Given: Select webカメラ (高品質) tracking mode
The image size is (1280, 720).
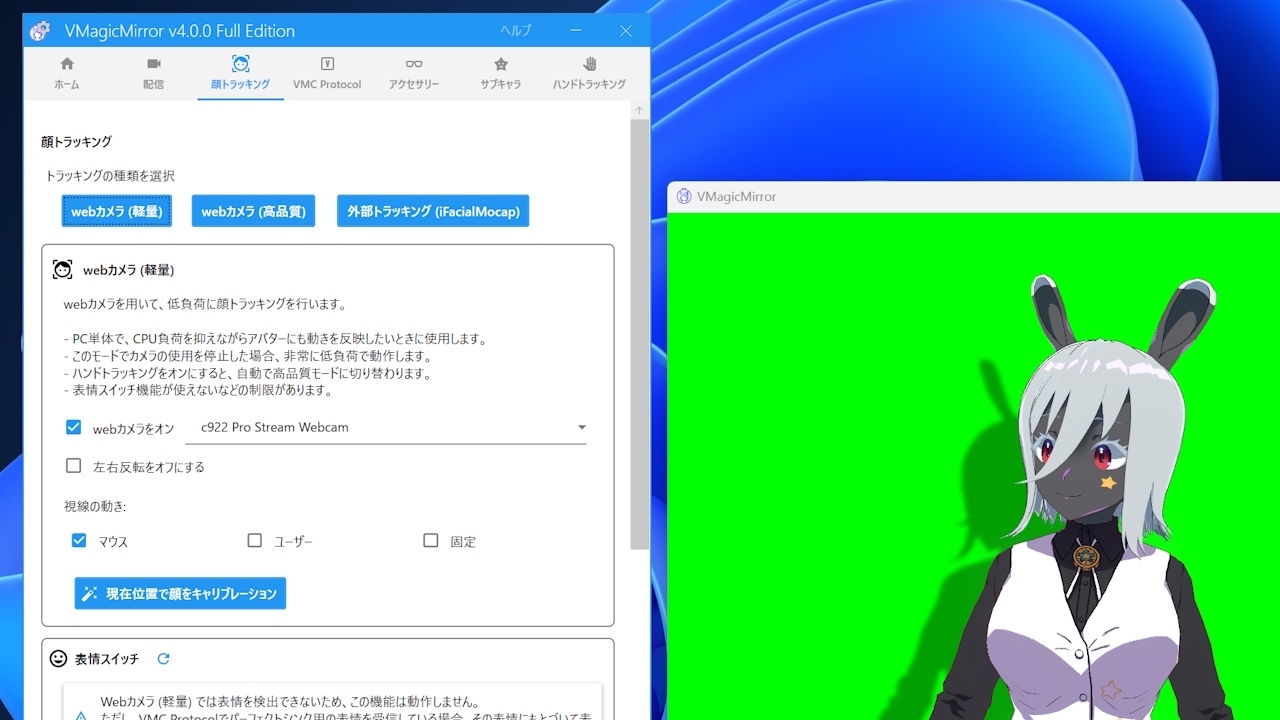Looking at the screenshot, I should 254,211.
